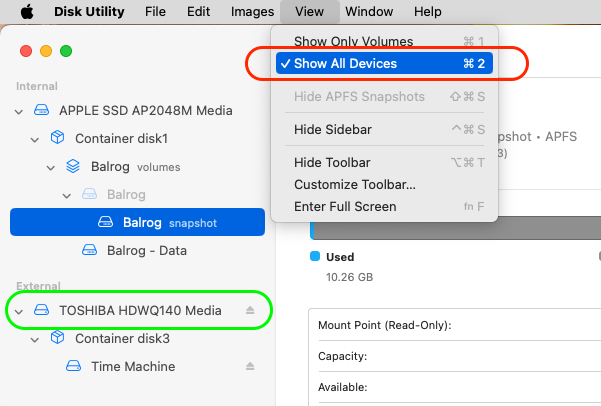The width and height of the screenshot is (601, 406).
Task: Click Container disk1 cube icon
Action: coord(57,137)
